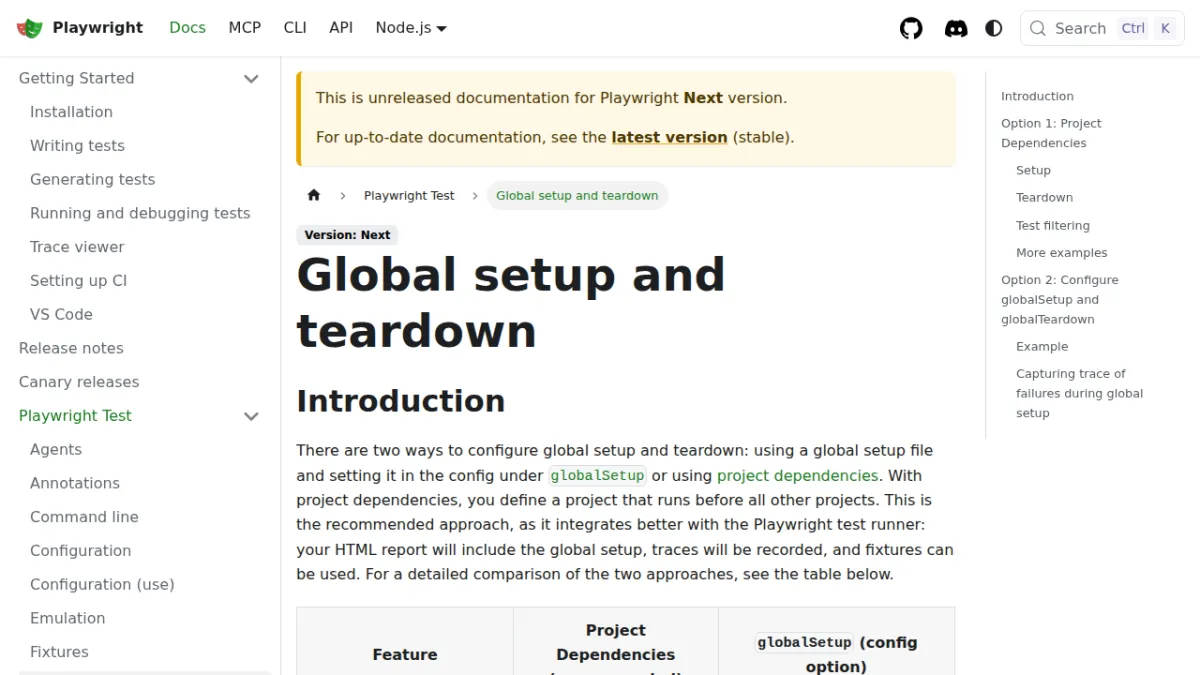Open Emulation in the sidebar
The height and width of the screenshot is (675, 1200).
[67, 618]
